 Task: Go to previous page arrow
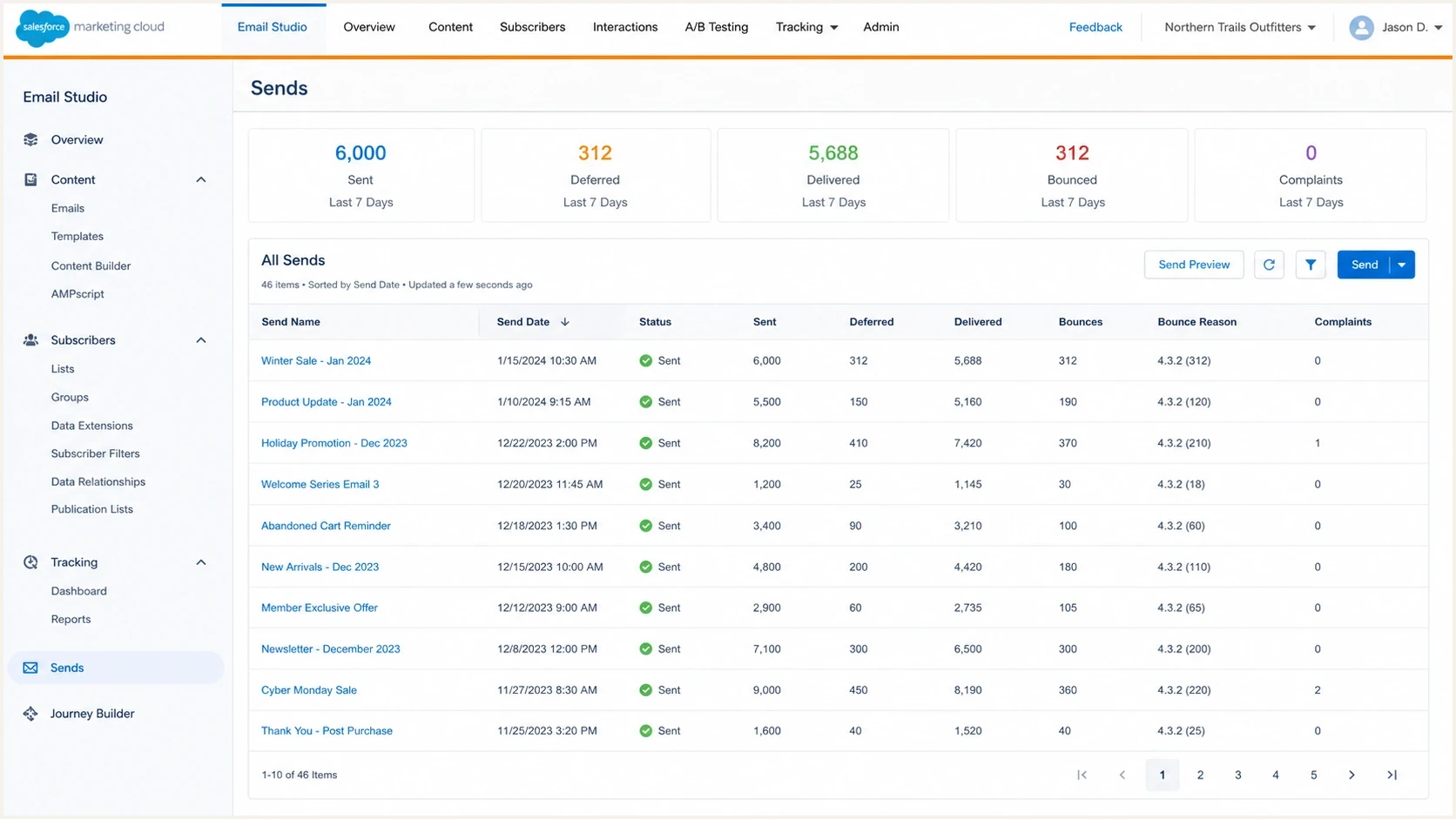[x=1122, y=775]
